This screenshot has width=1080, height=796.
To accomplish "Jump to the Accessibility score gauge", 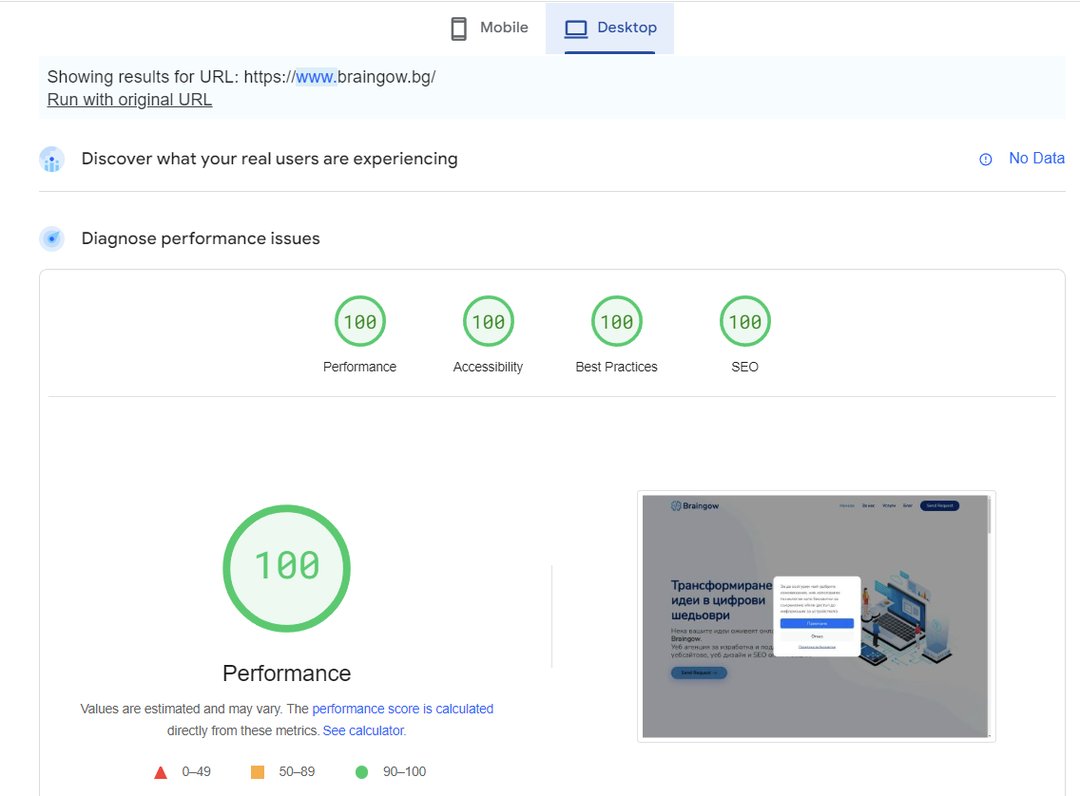I will click(488, 322).
